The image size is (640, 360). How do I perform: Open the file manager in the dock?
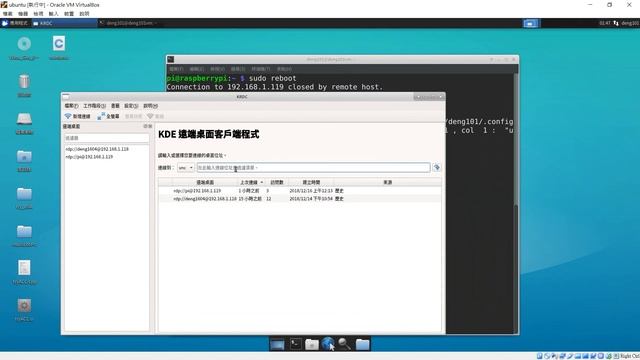click(311, 344)
